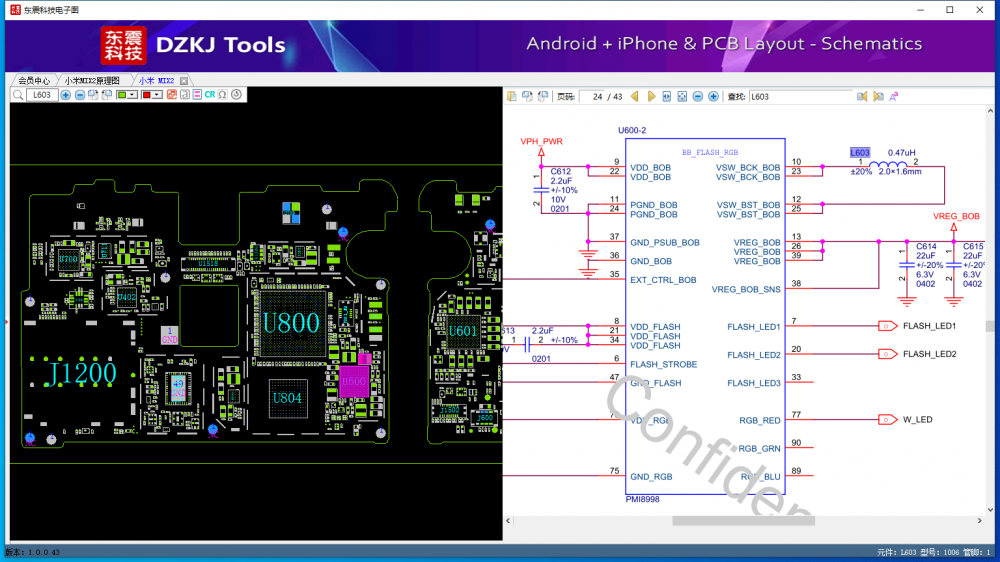Click the zoom out icon on PCB toolbar
The width and height of the screenshot is (1000, 562).
[80, 95]
